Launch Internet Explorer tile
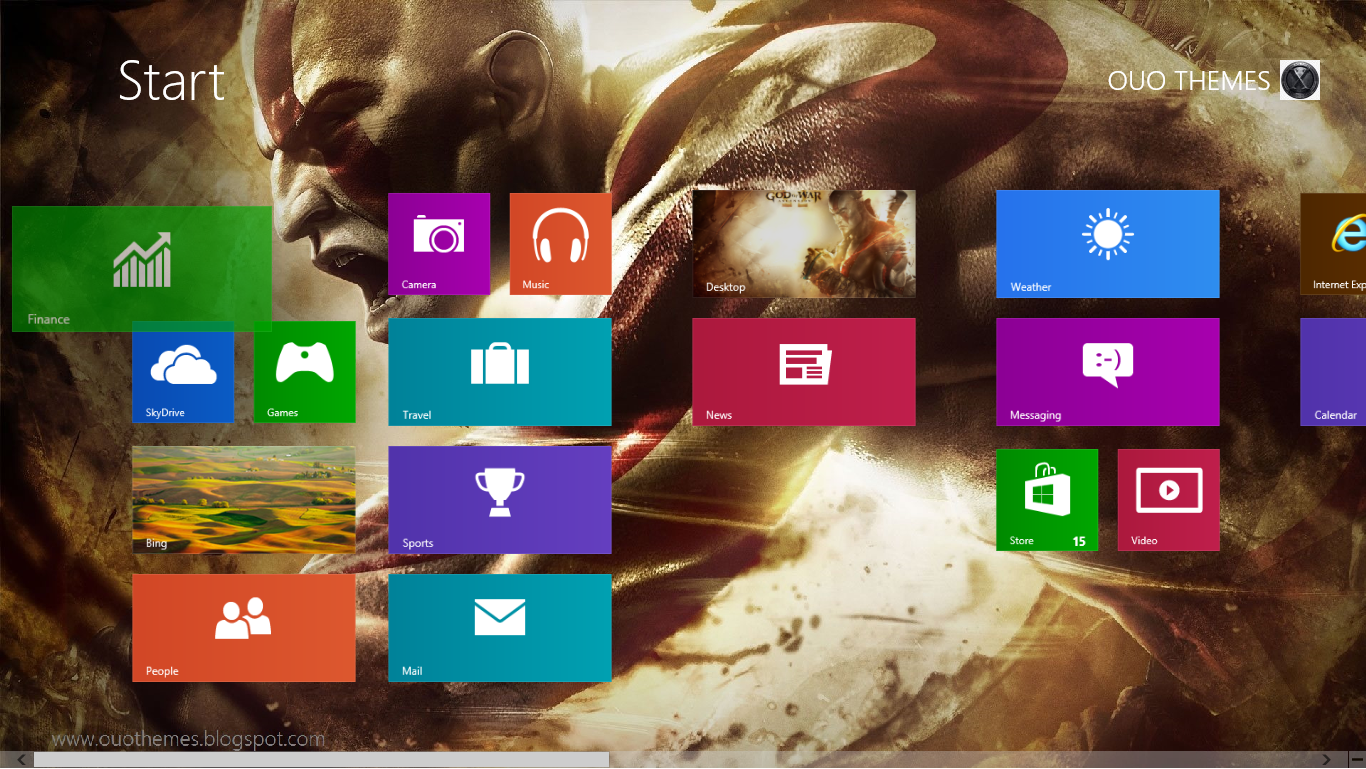Image resolution: width=1366 pixels, height=769 pixels. coord(1333,244)
